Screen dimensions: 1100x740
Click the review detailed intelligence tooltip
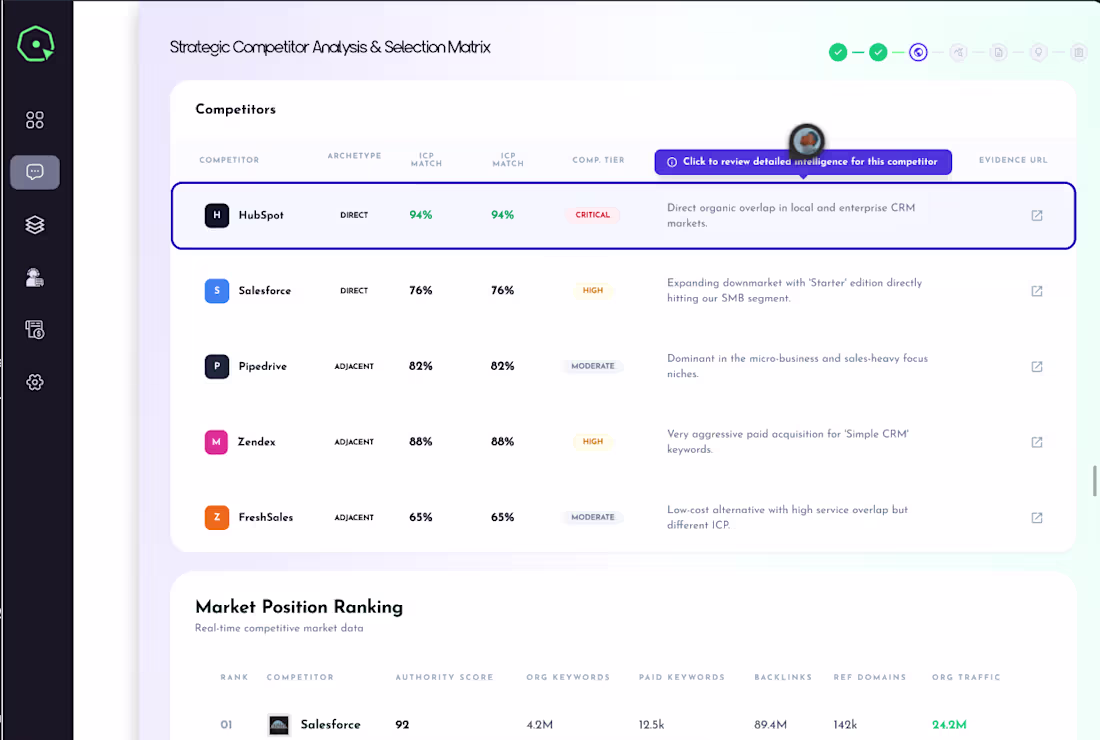point(803,162)
